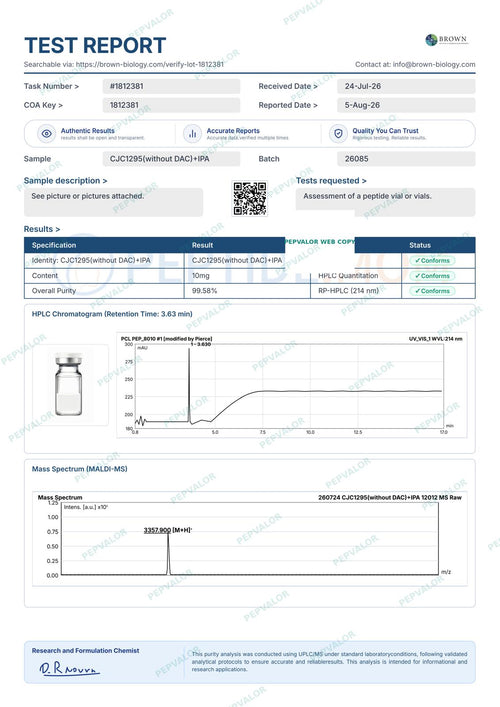Click the Sample field CJC1295(without DAC)+IPA

[x=171, y=159]
